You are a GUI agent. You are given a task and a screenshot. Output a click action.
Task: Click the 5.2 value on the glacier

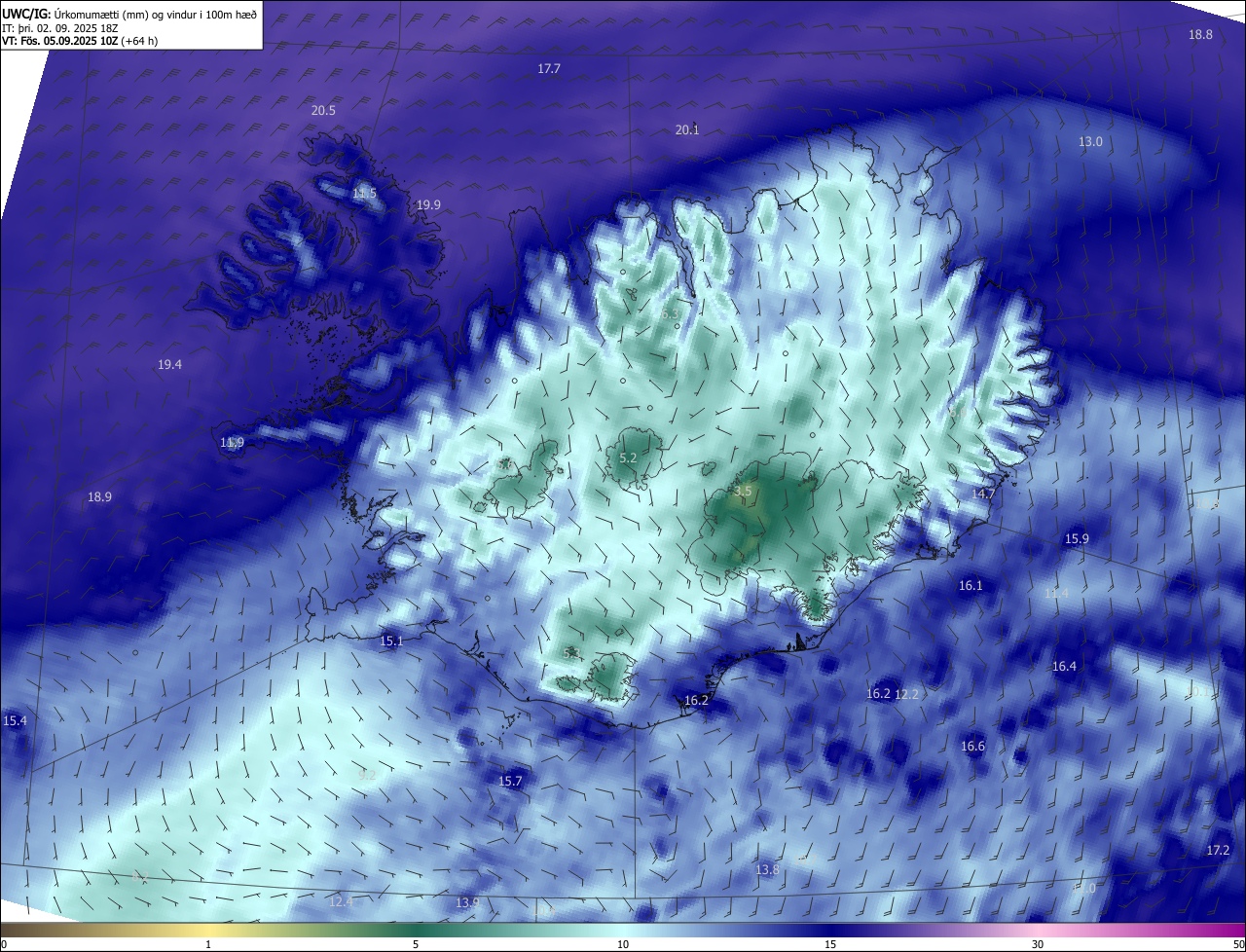click(628, 458)
